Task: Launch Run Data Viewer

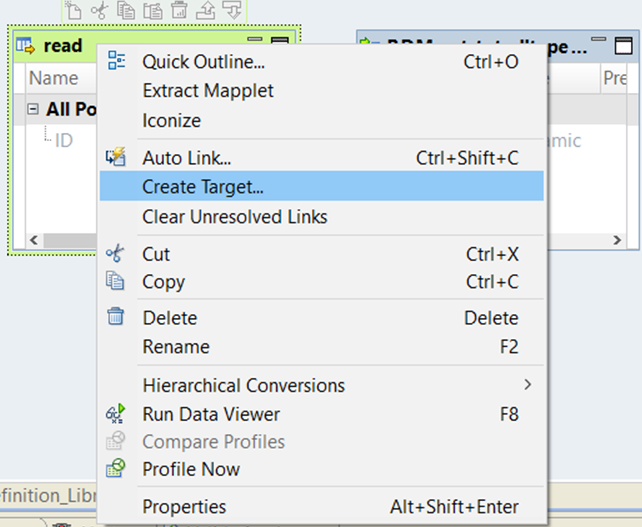Action: [x=321, y=414]
